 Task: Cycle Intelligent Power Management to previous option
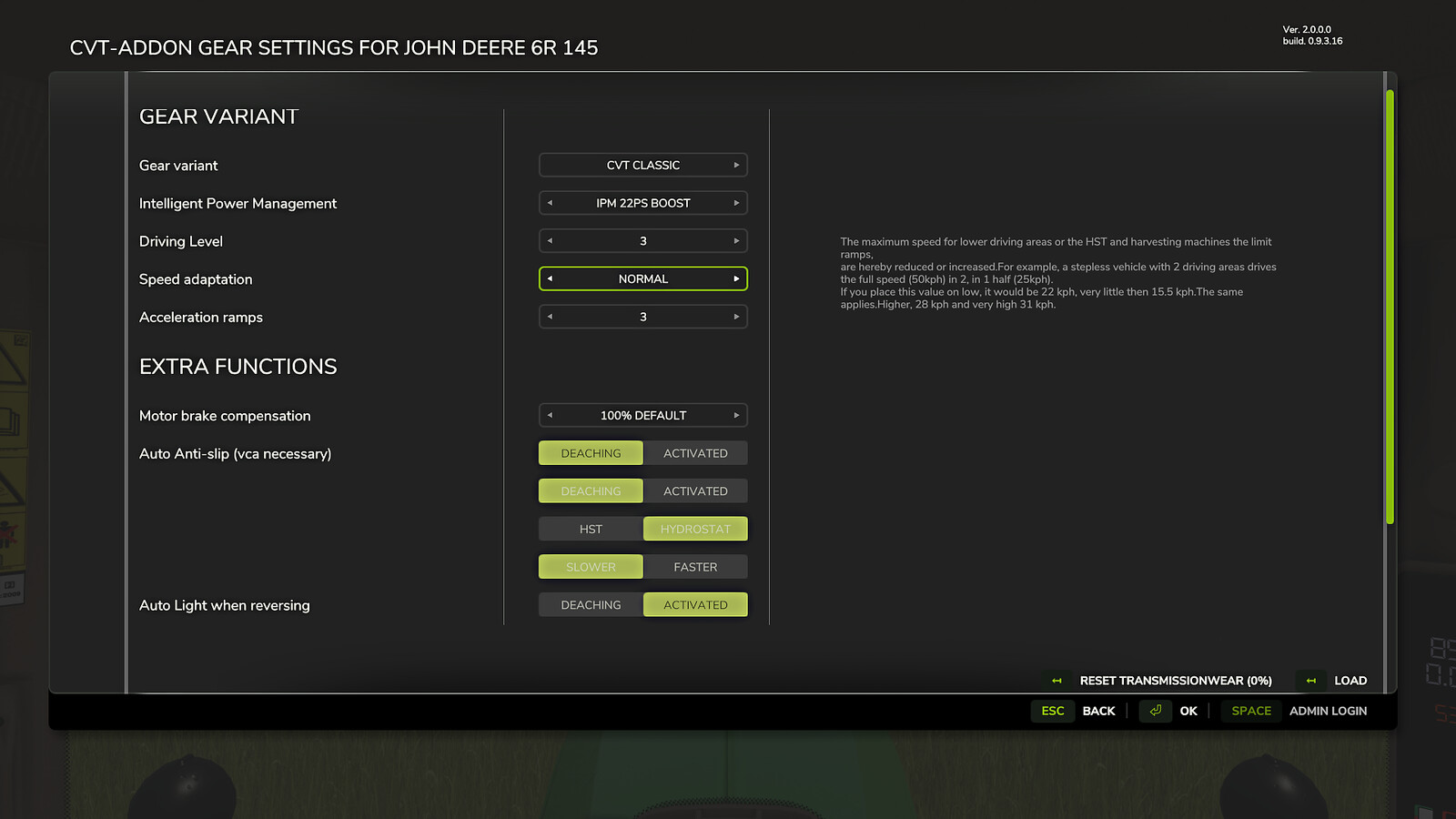pos(550,202)
